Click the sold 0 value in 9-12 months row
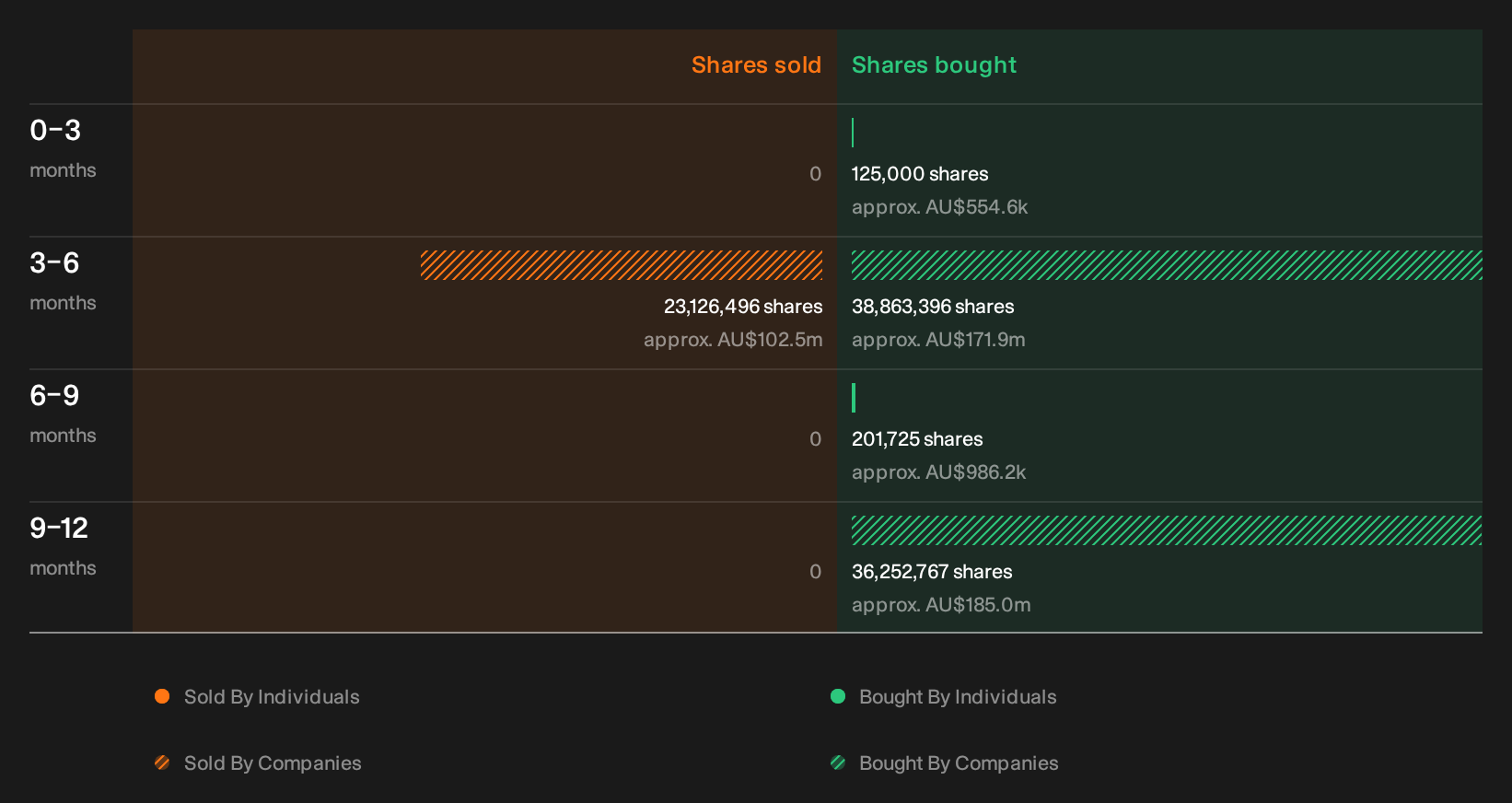The image size is (1512, 803). click(815, 572)
